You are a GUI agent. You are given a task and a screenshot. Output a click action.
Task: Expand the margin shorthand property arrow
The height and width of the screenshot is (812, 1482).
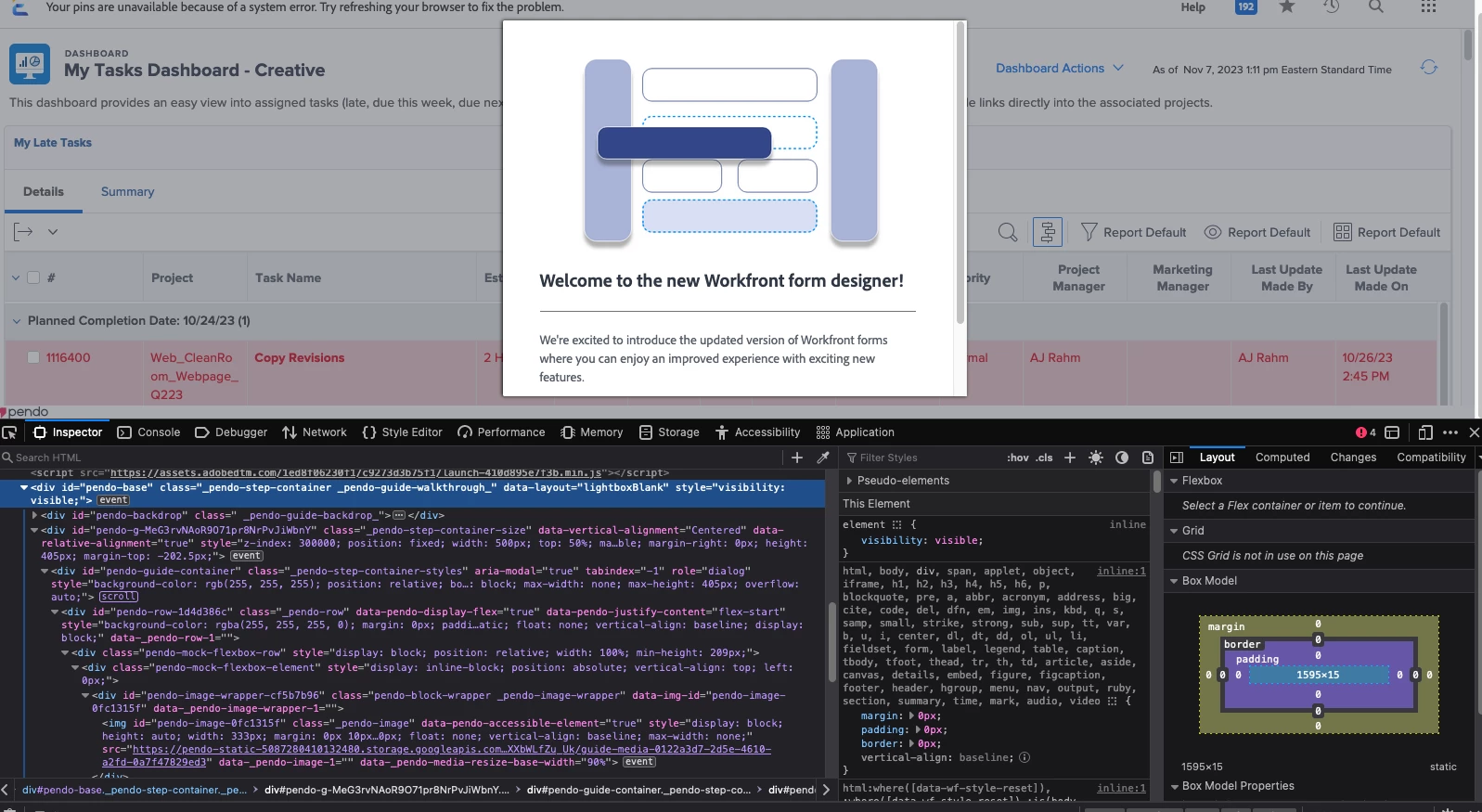click(x=912, y=715)
